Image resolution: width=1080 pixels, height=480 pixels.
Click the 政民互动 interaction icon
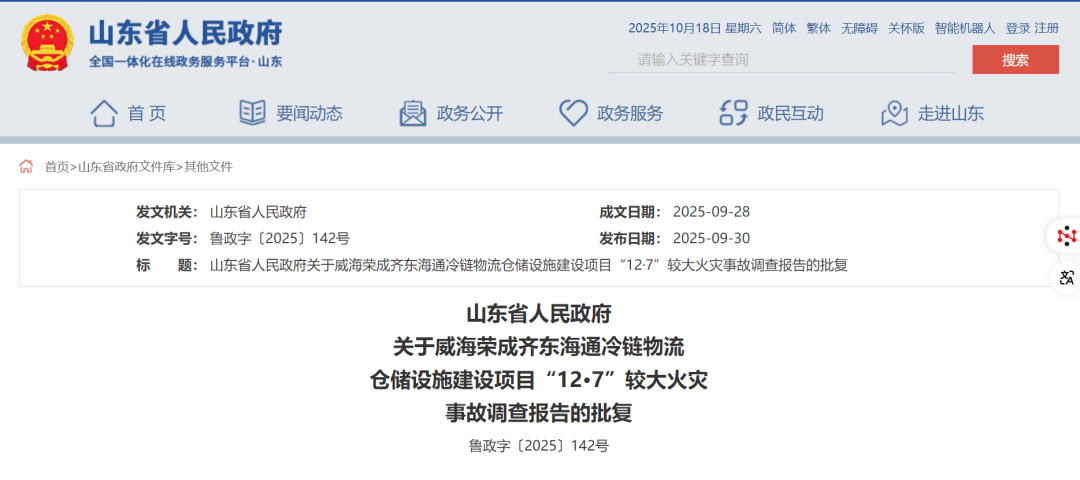tap(734, 113)
